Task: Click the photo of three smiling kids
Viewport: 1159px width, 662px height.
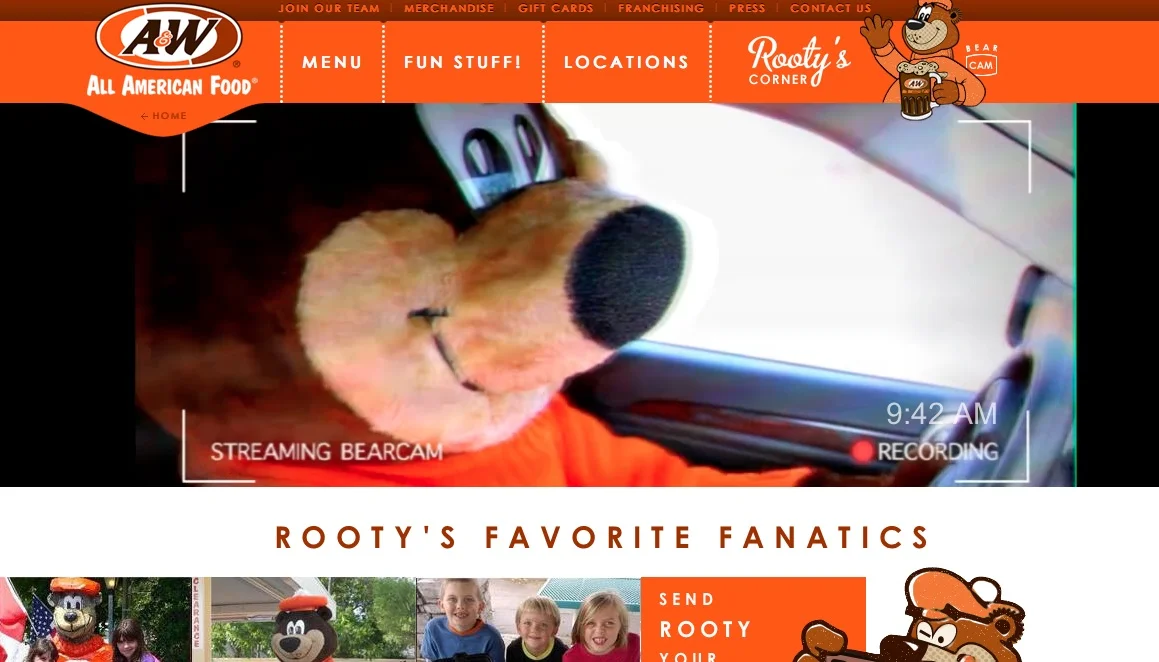Action: (x=527, y=620)
